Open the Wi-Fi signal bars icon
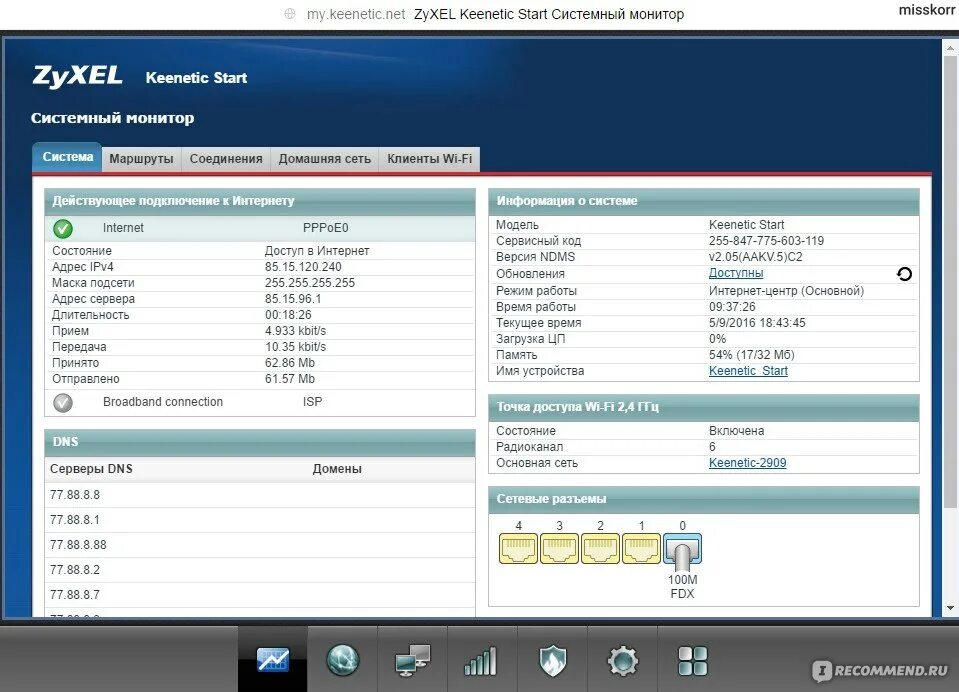The height and width of the screenshot is (692, 959). pyautogui.click(x=481, y=661)
